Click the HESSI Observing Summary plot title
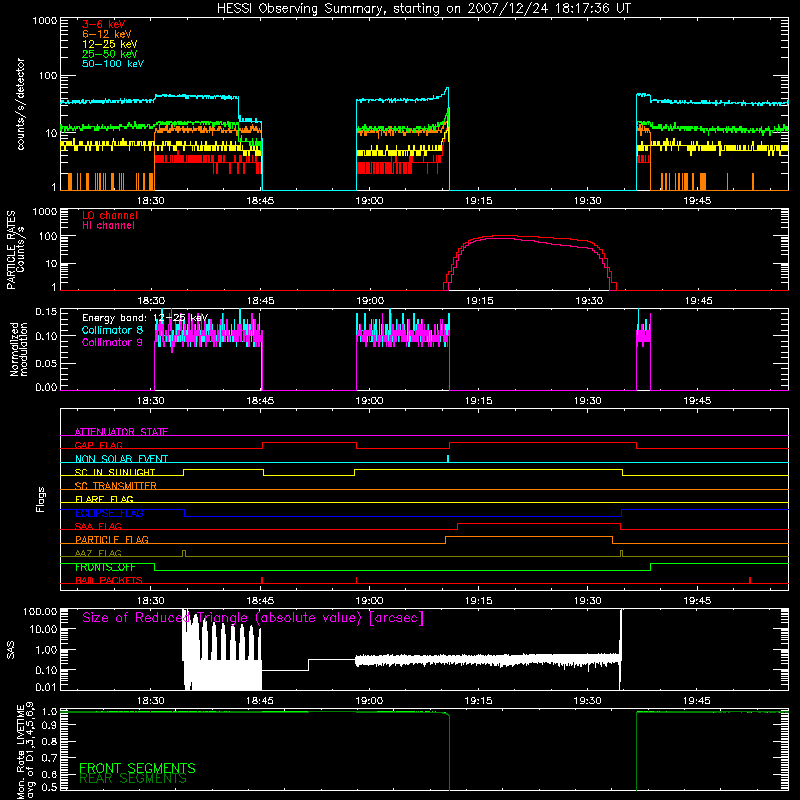 [424, 9]
